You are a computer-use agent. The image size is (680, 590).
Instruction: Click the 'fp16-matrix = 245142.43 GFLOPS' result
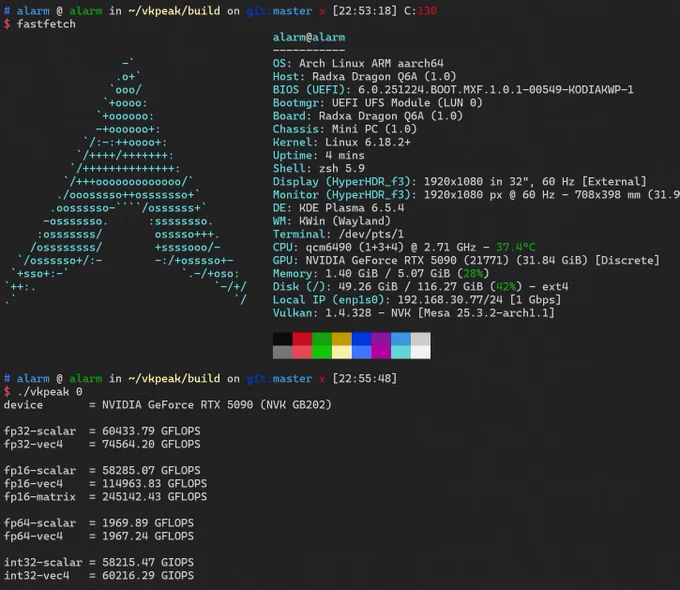(x=105, y=497)
